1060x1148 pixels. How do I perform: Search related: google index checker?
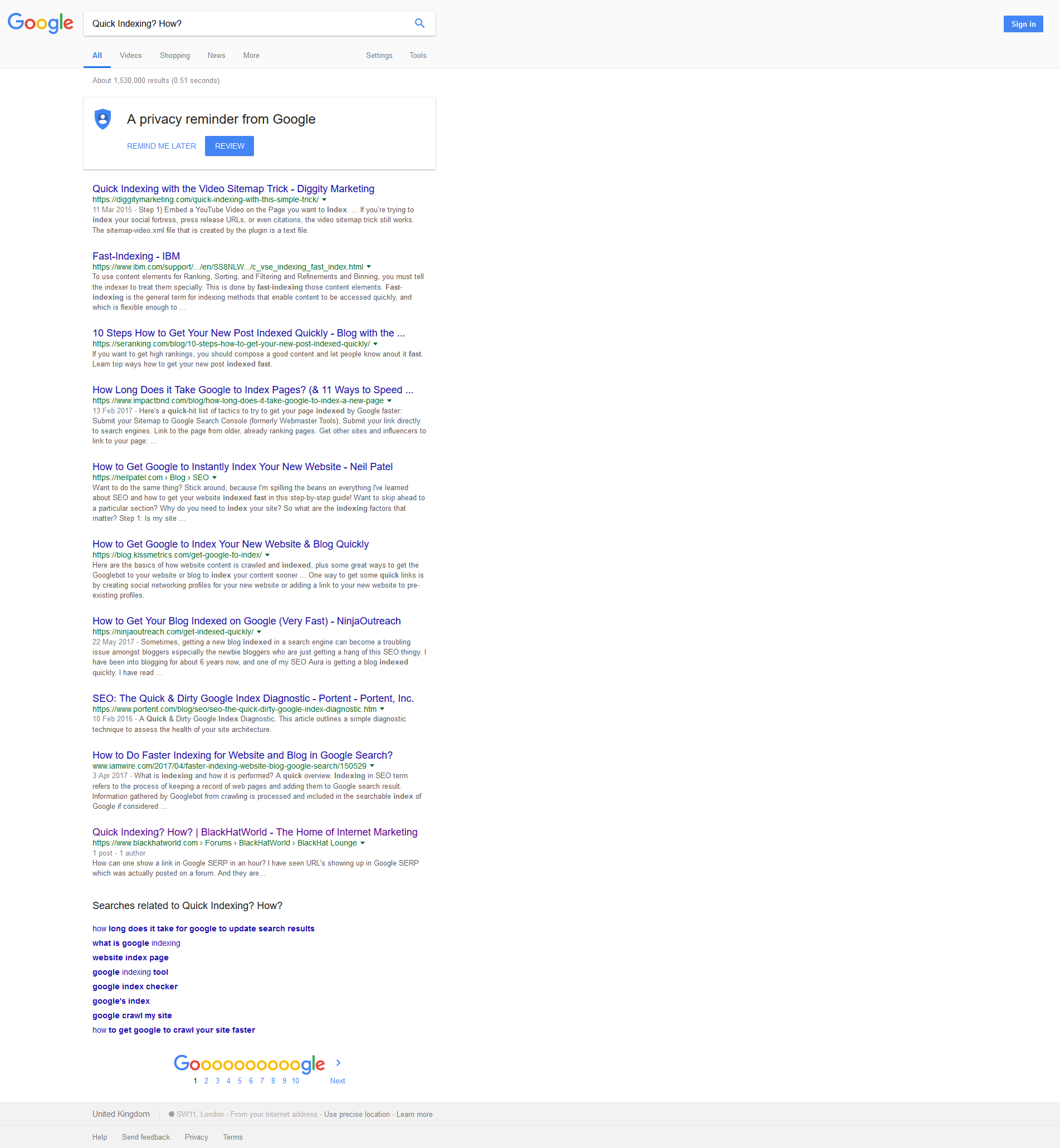coord(135,986)
